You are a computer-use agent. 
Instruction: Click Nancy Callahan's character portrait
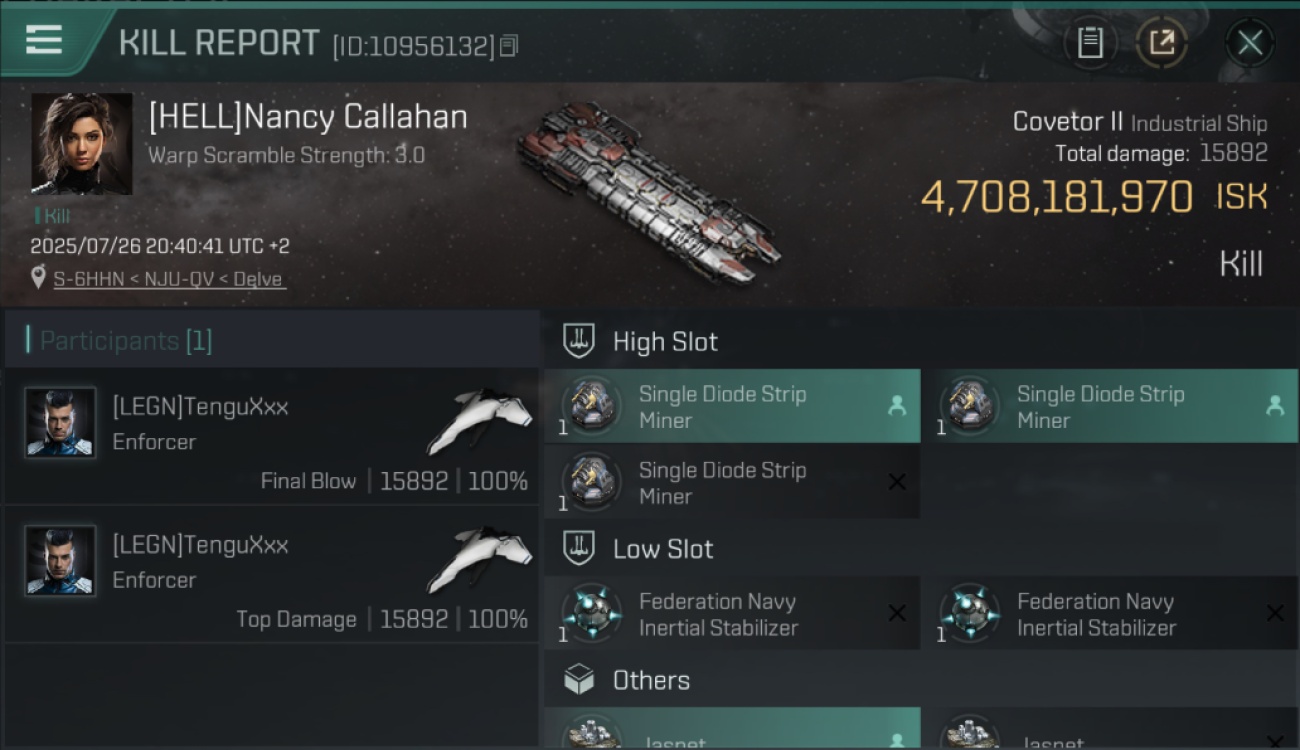(81, 144)
